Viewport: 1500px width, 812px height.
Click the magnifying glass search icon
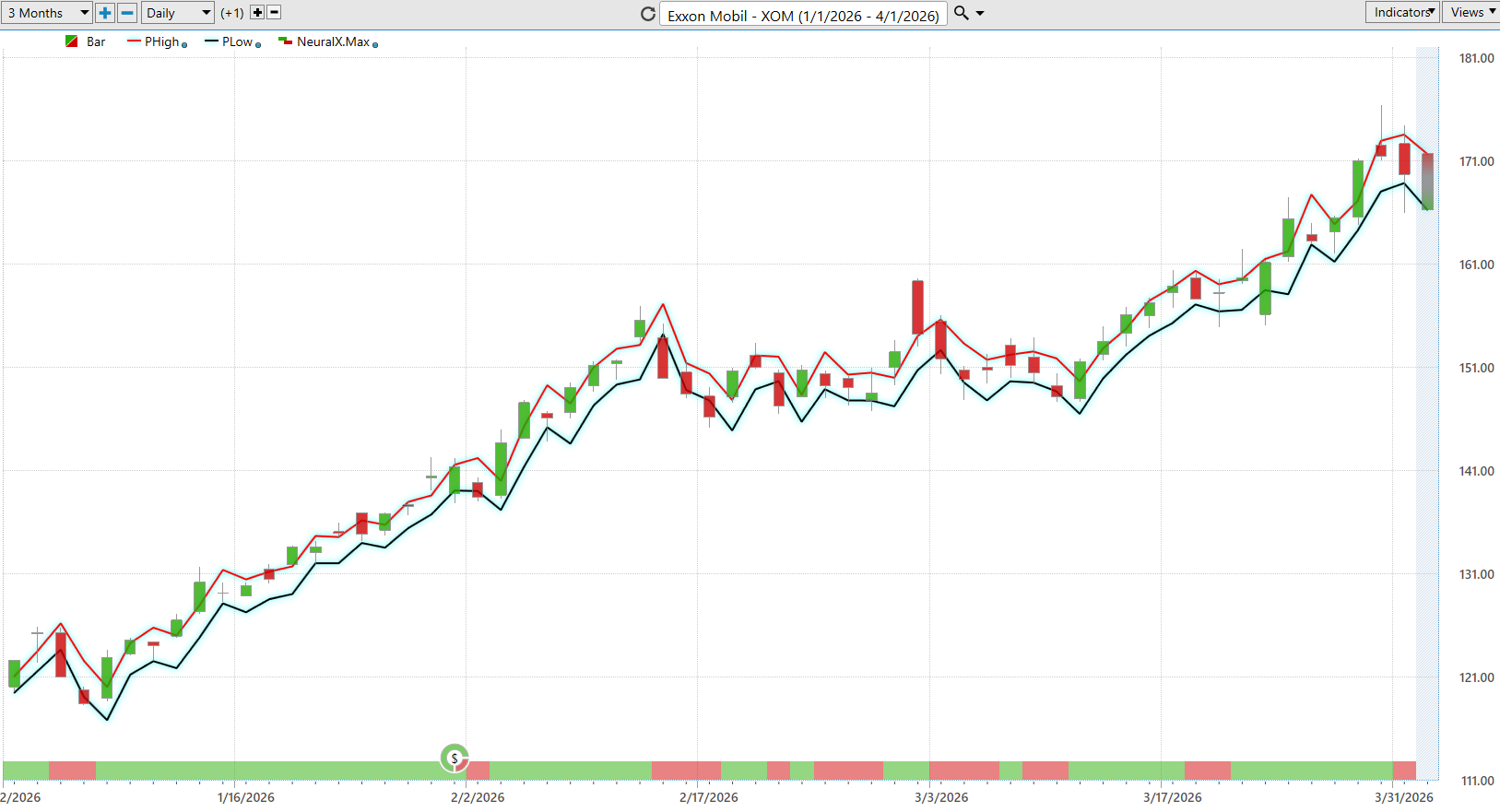[x=961, y=13]
